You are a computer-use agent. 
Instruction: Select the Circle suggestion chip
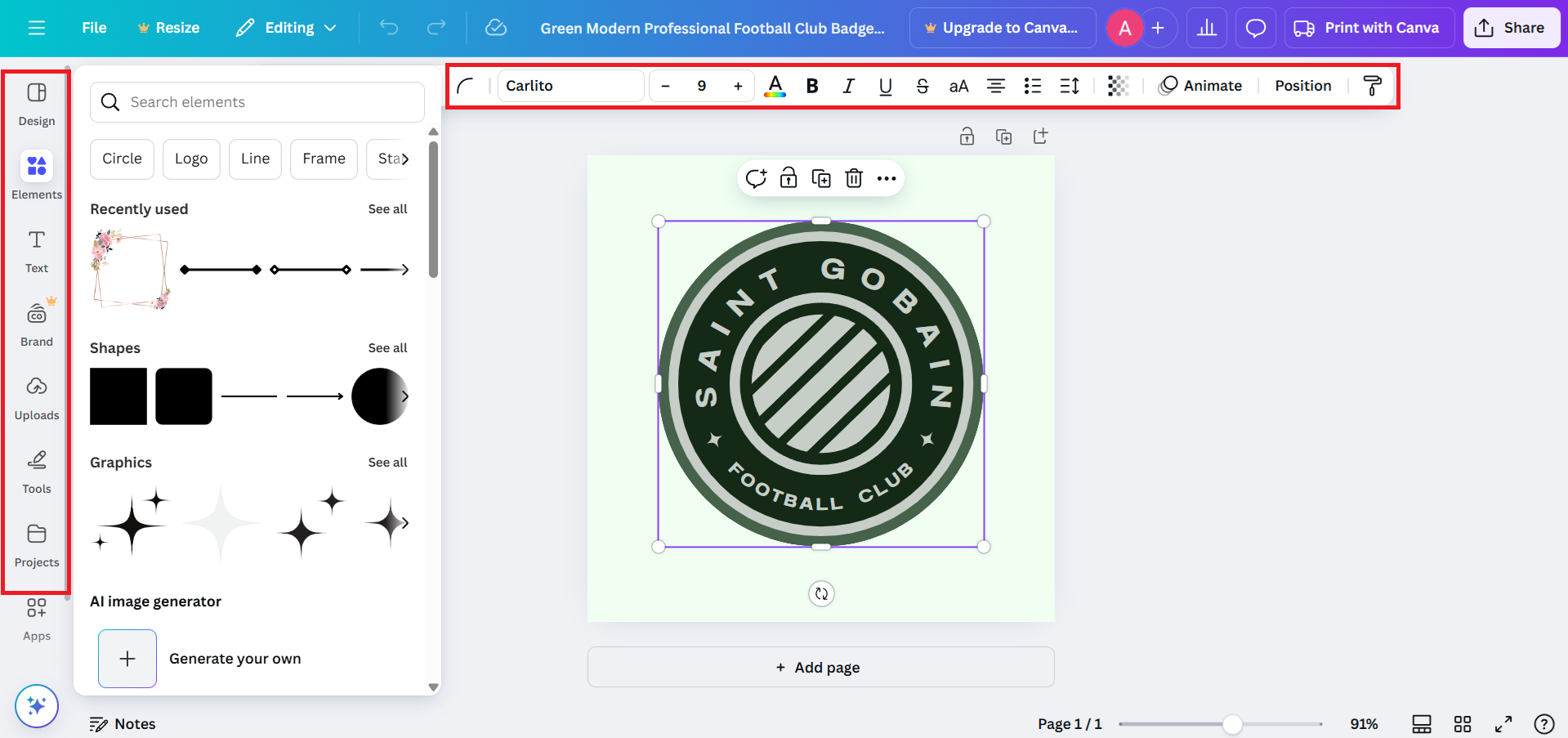click(122, 159)
